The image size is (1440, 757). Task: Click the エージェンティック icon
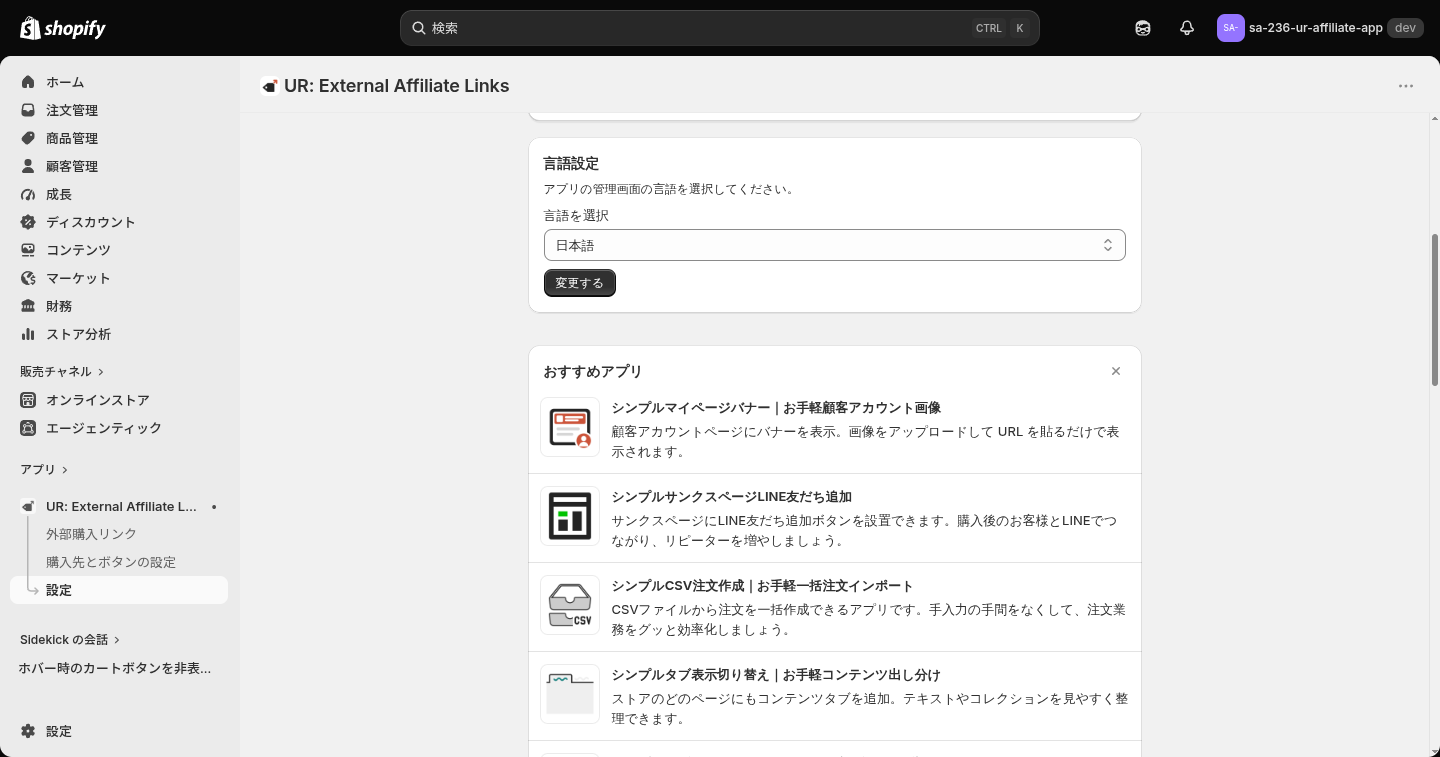click(x=28, y=428)
